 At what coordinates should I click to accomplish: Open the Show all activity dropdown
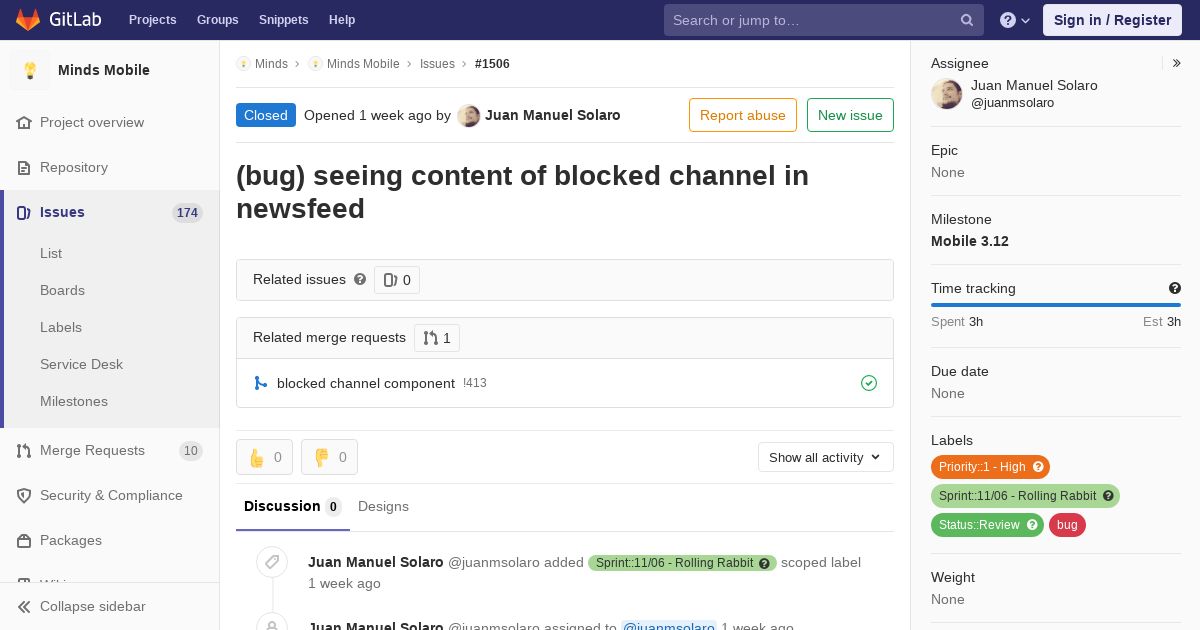[x=826, y=457]
